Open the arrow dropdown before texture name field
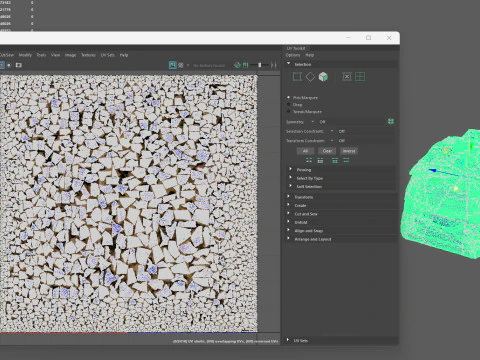480x360 pixels. pyautogui.click(x=188, y=65)
